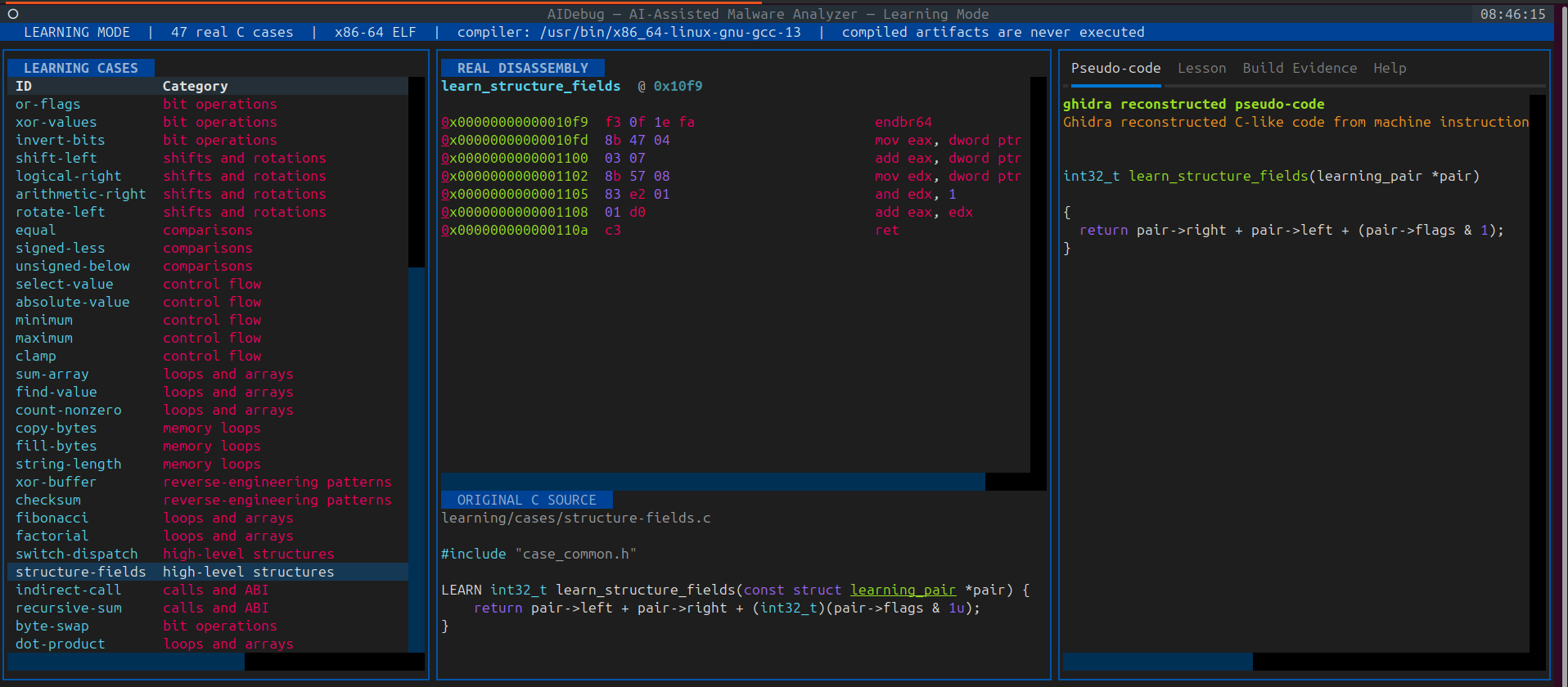Screen dimensions: 1568x687
Task: Select the clamp case
Action: point(208,356)
